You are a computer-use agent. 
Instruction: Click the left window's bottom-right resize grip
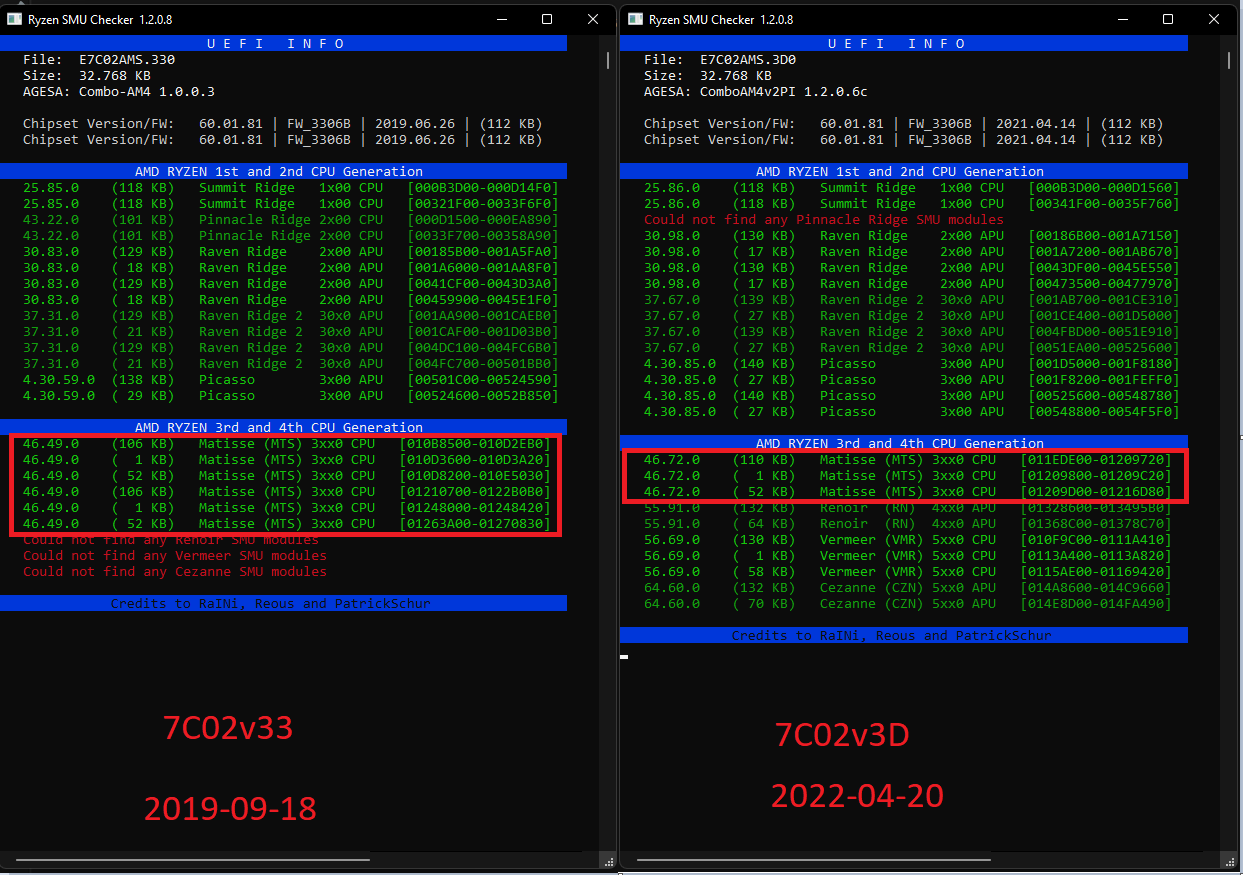click(608, 860)
